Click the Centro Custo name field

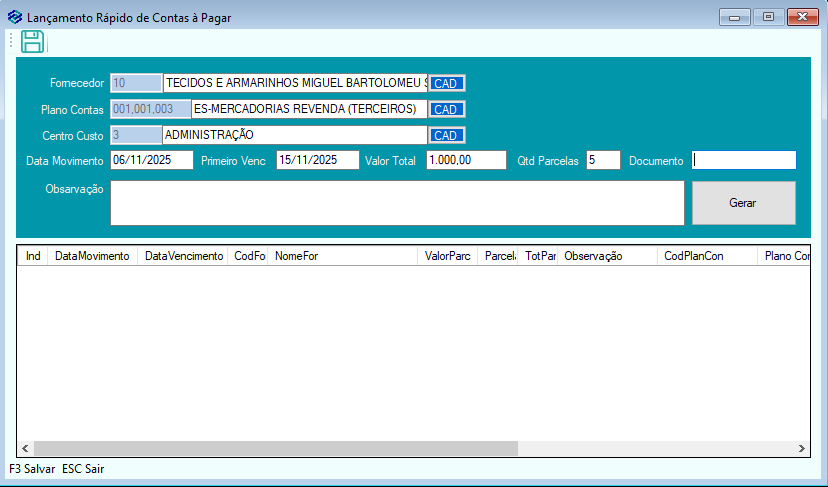pos(295,135)
